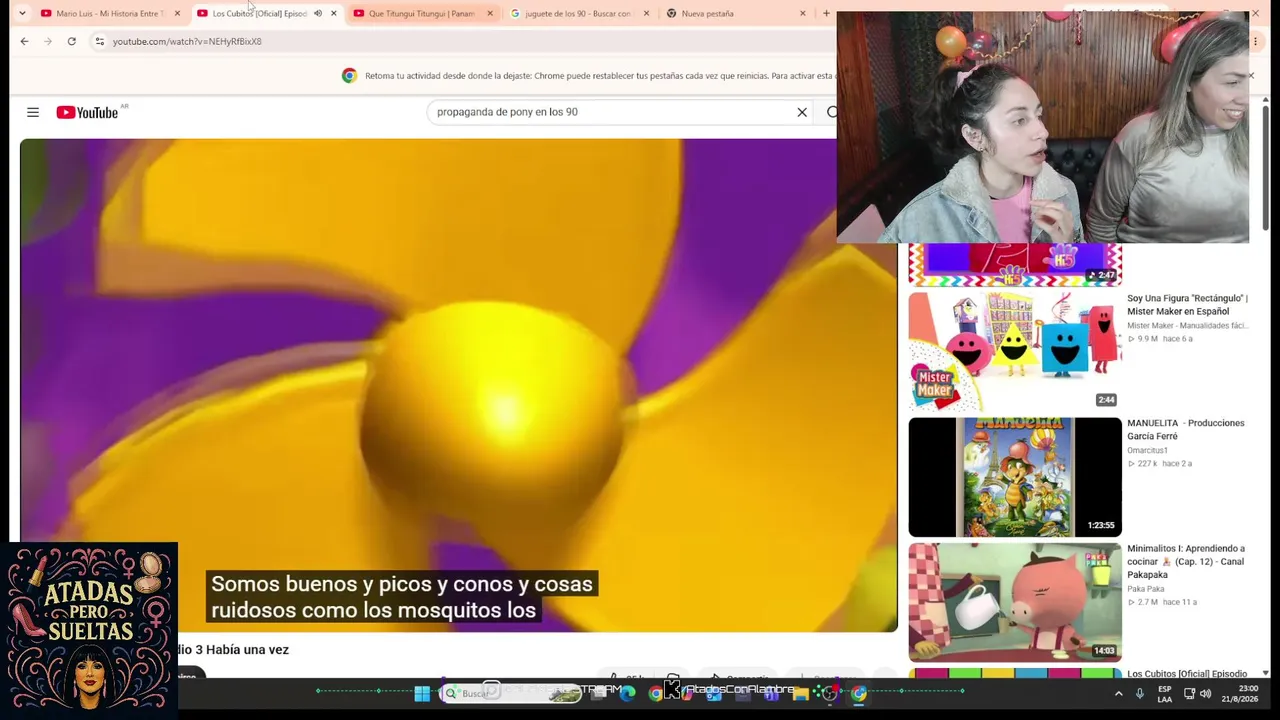Open File Explorer from taskbar
The height and width of the screenshot is (720, 1280).
pyautogui.click(x=800, y=693)
